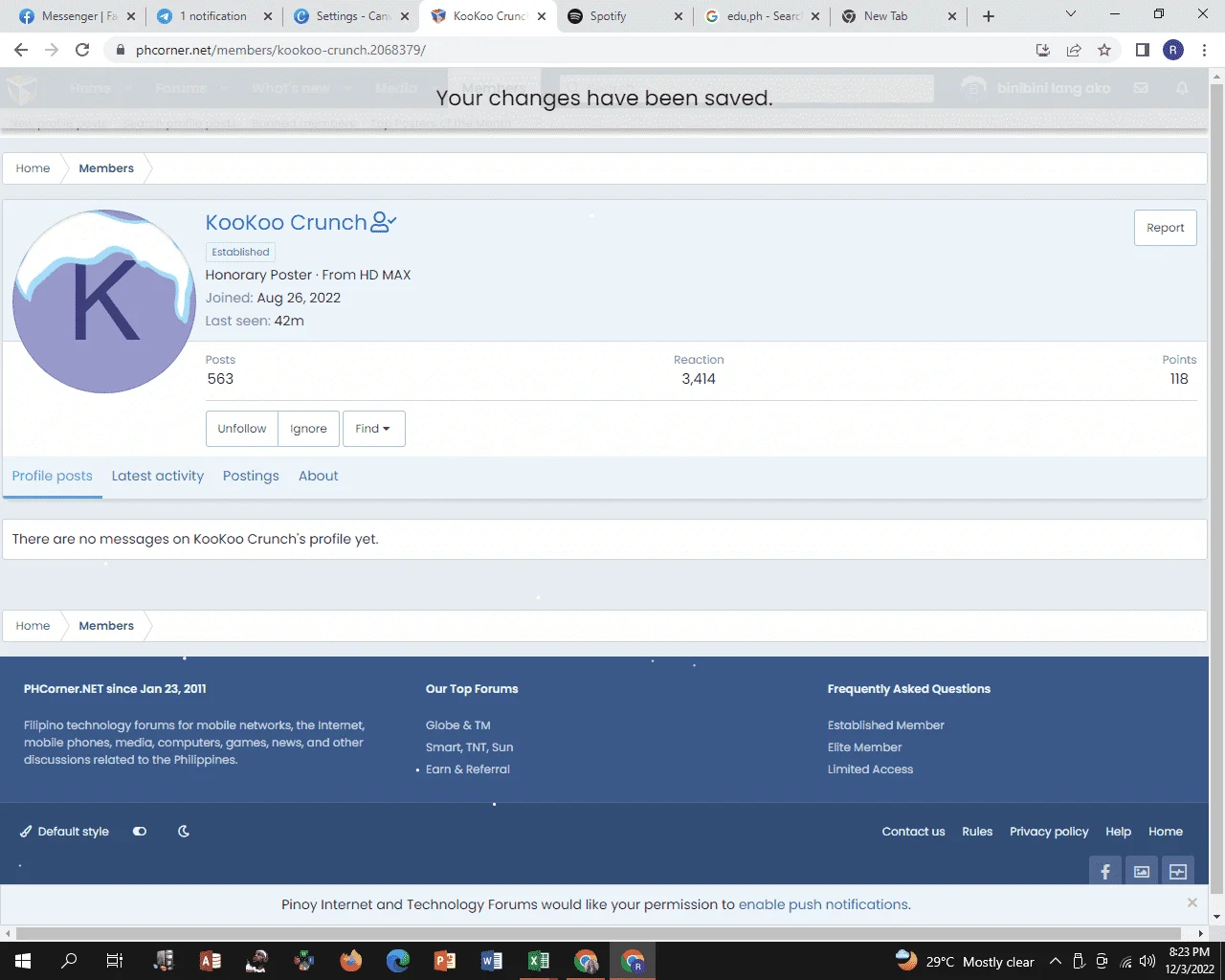This screenshot has width=1225, height=980.
Task: Click the KooKoo Crunch avatar image
Action: pos(104,301)
